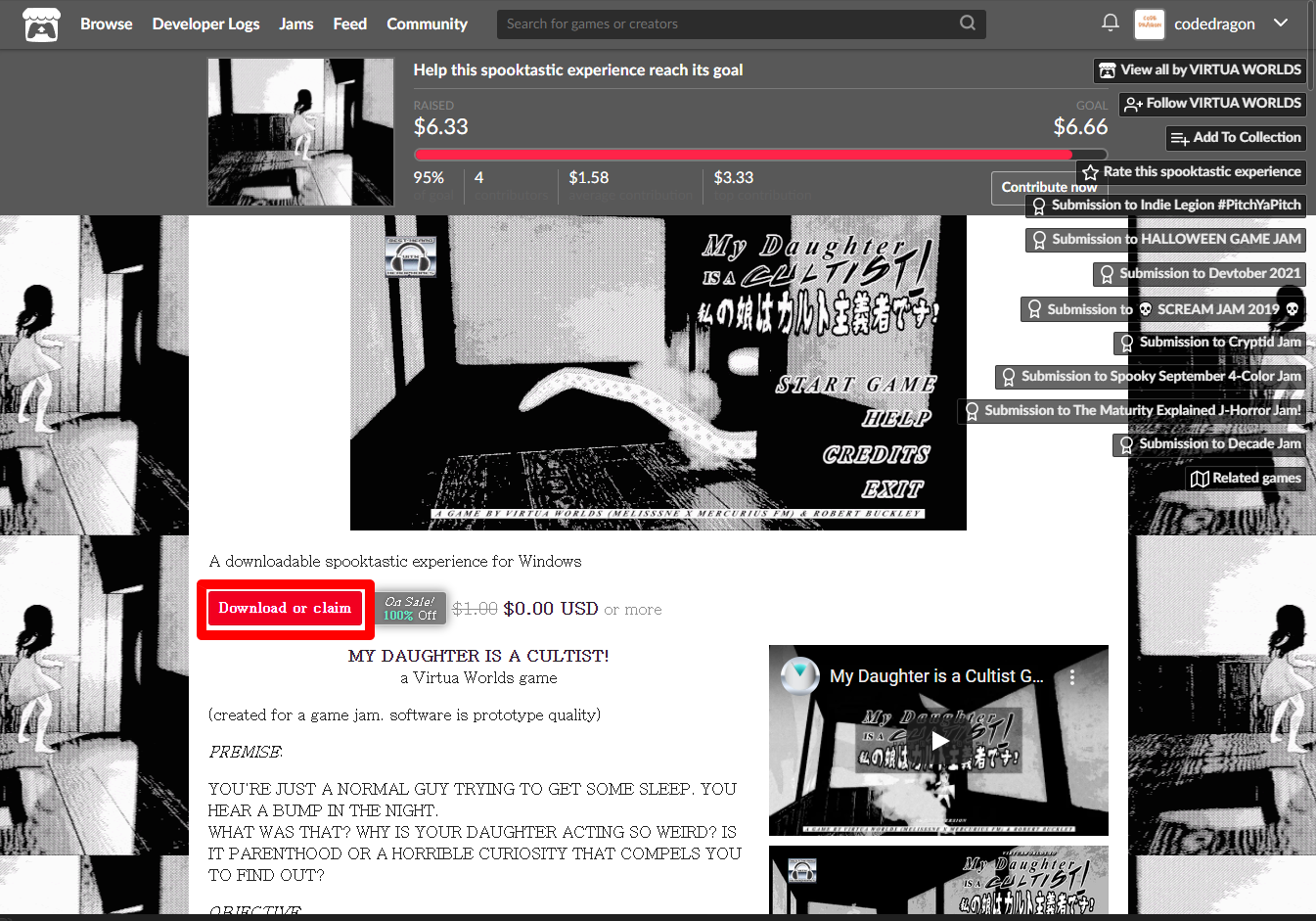Open Cryptid Jam submission link
The image size is (1316, 921).
tap(1209, 343)
